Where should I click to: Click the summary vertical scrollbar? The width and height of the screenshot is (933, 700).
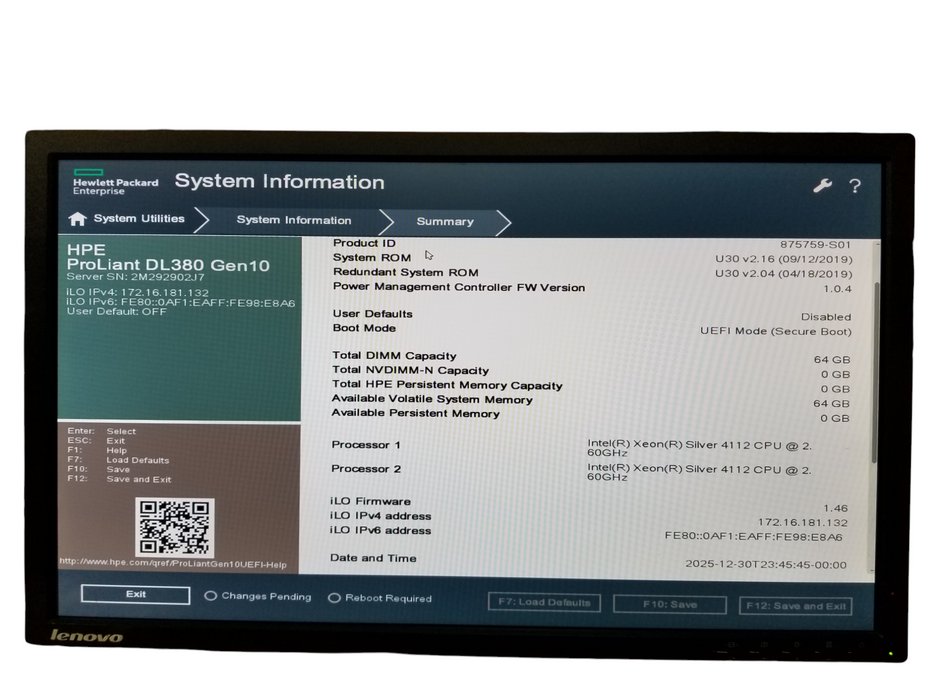874,372
